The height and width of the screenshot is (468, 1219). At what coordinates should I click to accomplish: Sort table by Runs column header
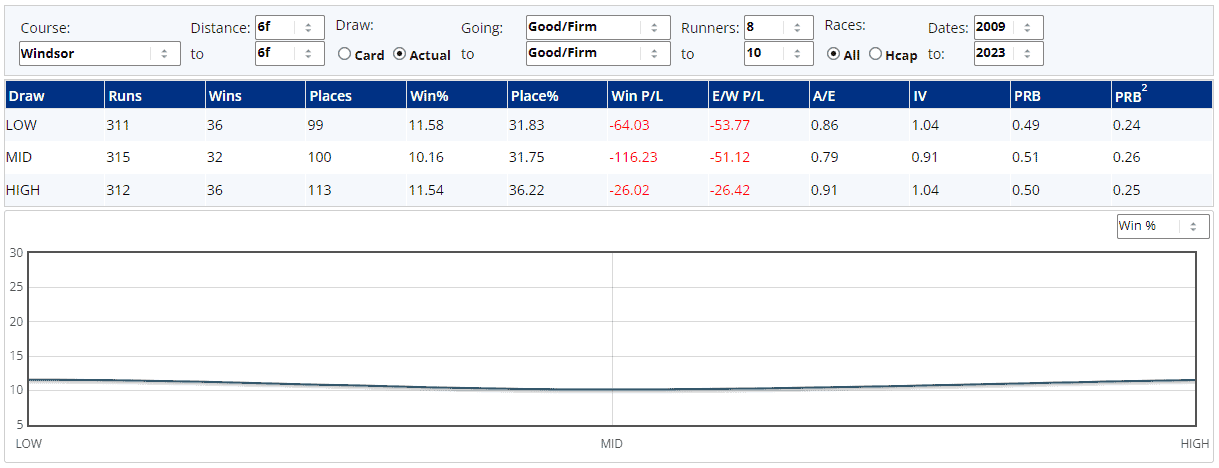click(x=126, y=97)
